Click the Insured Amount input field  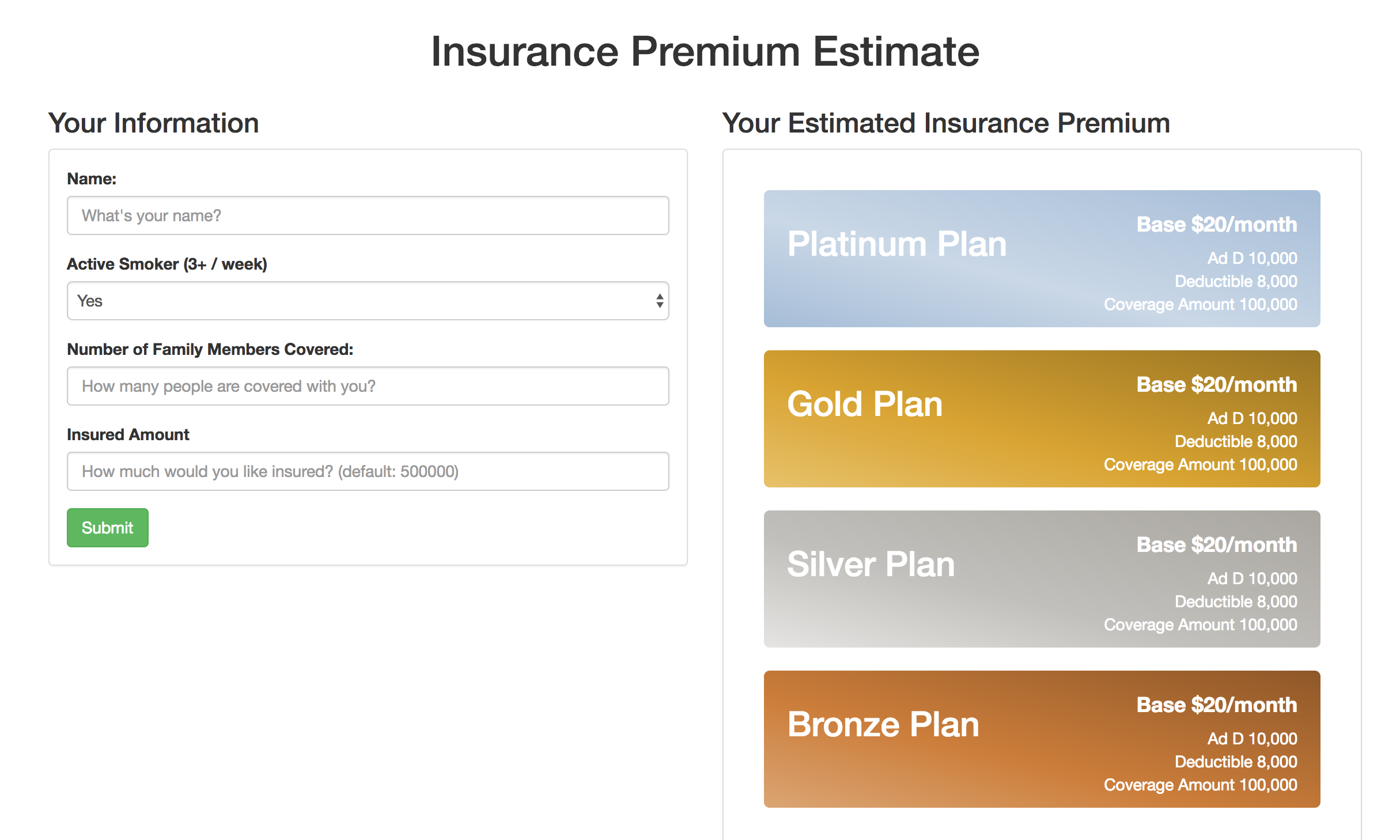368,471
